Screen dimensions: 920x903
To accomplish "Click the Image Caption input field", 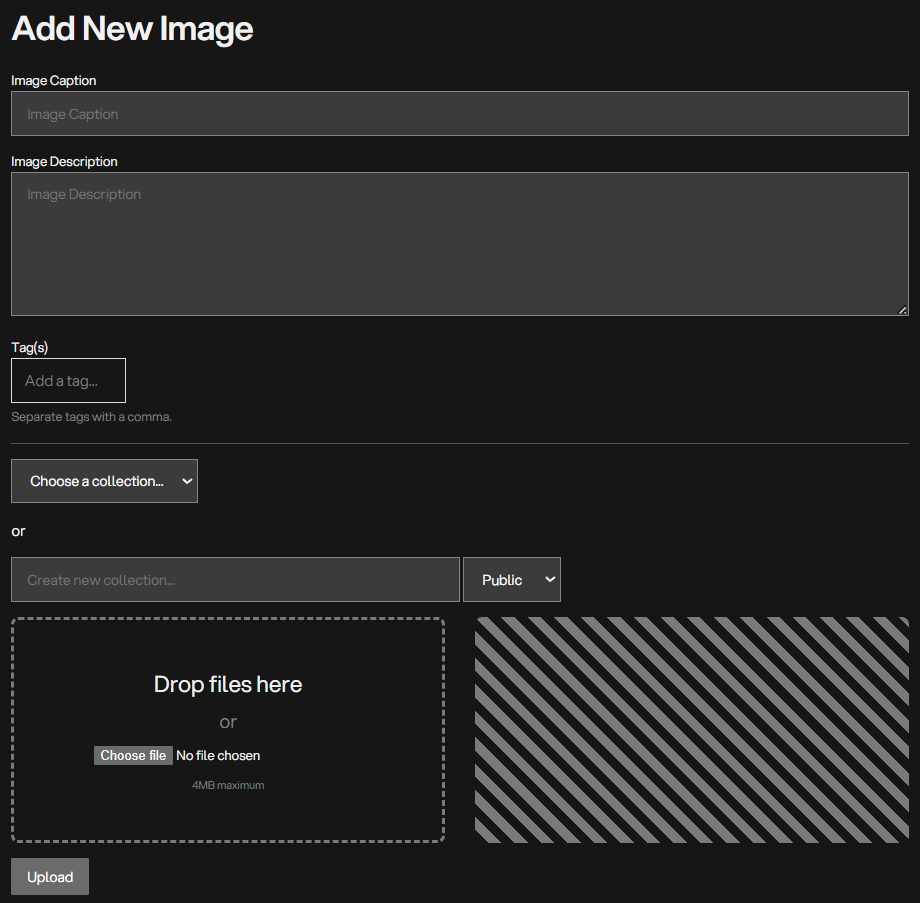I will click(x=459, y=114).
